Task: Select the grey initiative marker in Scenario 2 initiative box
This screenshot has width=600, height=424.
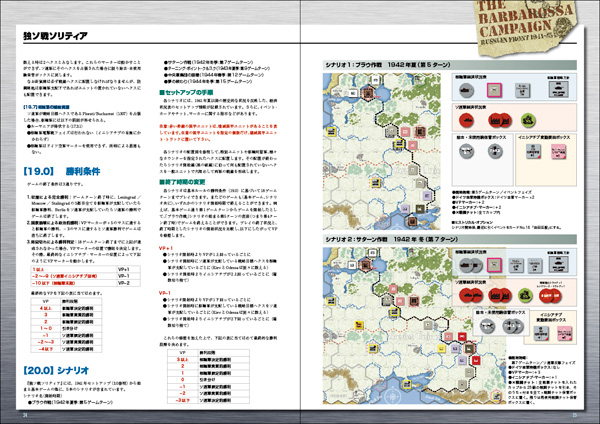Action: pos(541,334)
